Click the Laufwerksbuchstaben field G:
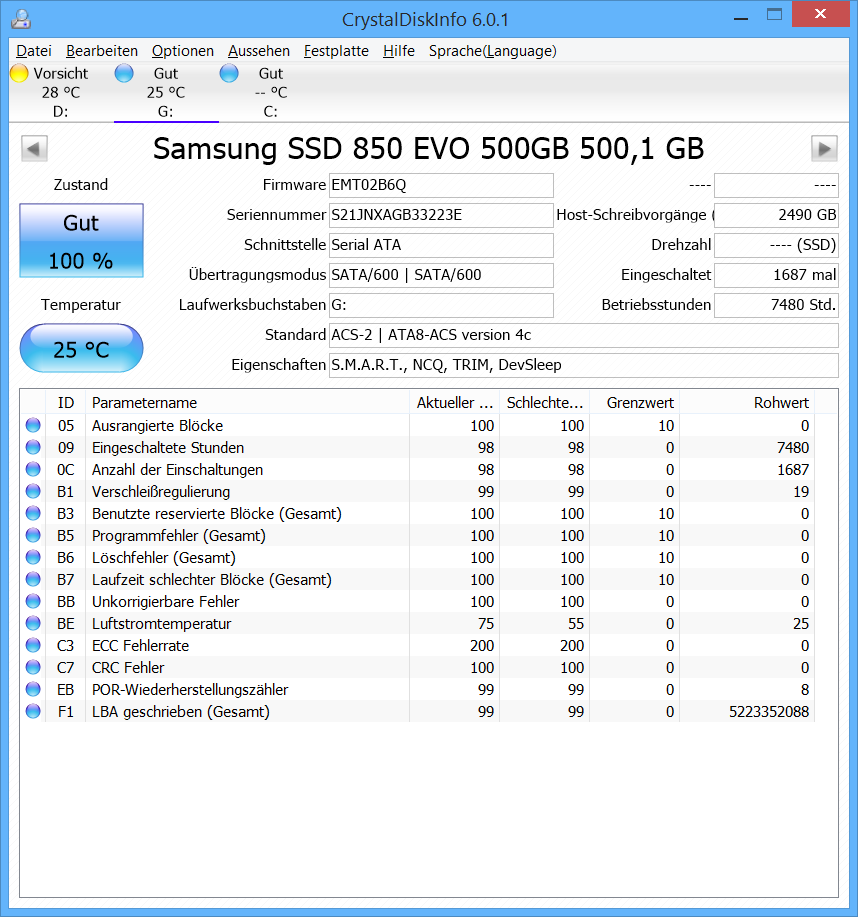Viewport: 858px width, 917px height. point(441,305)
